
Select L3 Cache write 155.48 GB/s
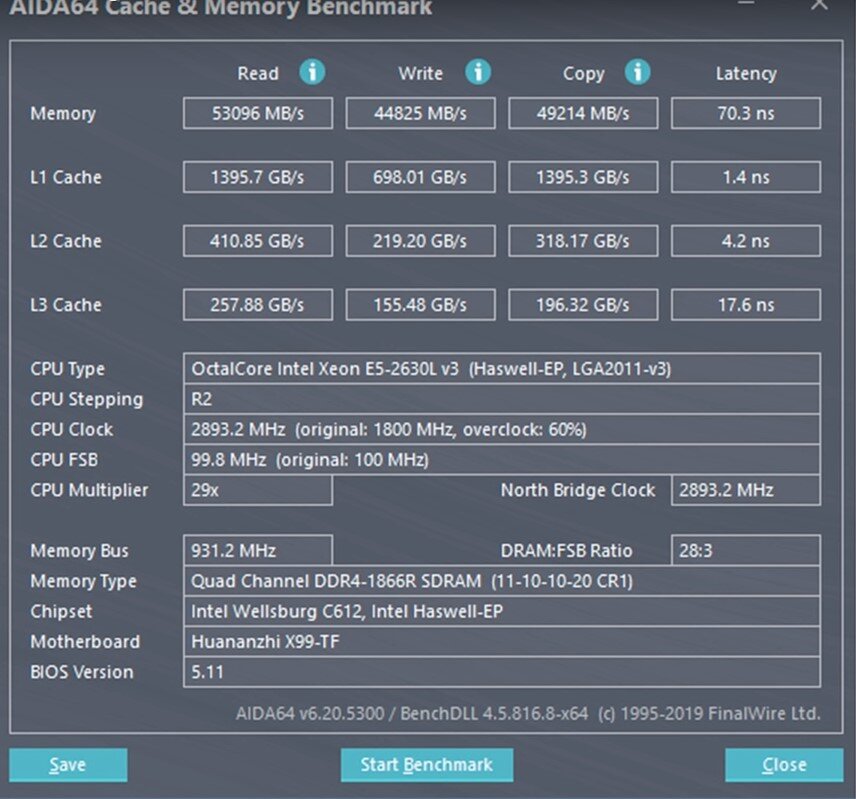tap(420, 305)
